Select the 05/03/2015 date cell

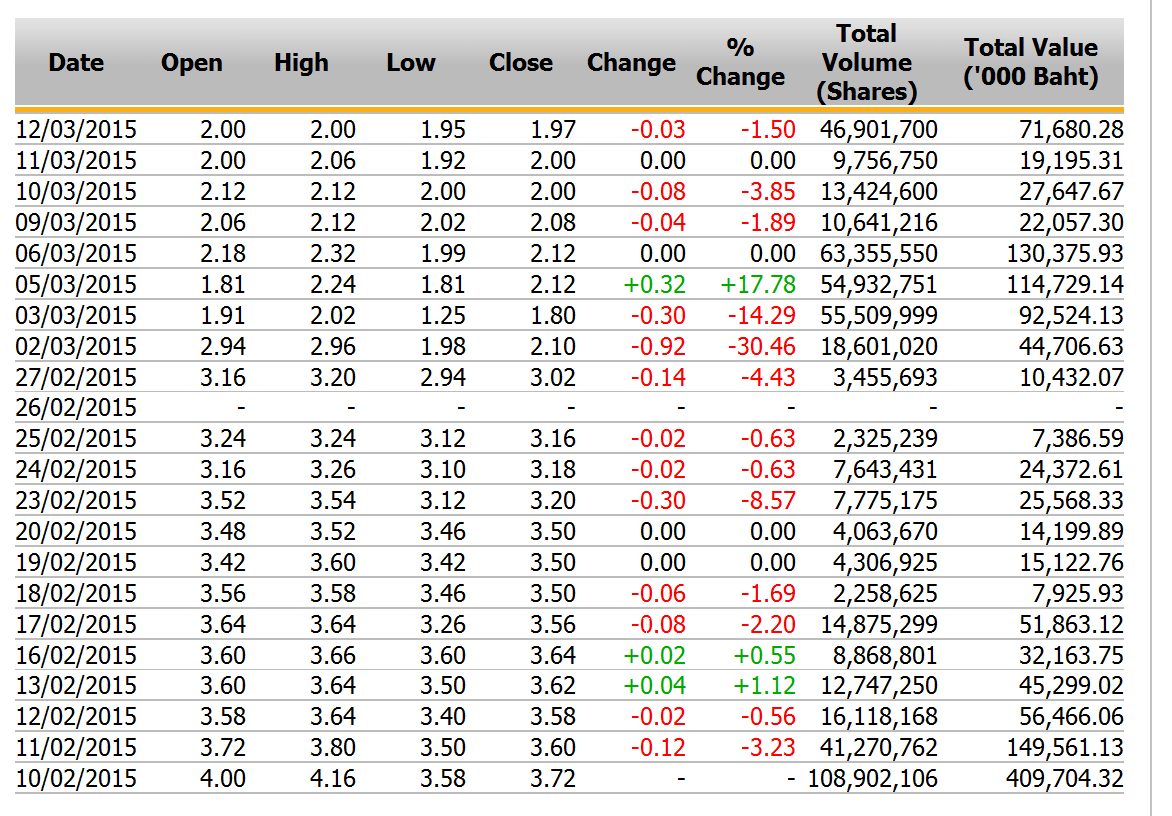pyautogui.click(x=76, y=284)
